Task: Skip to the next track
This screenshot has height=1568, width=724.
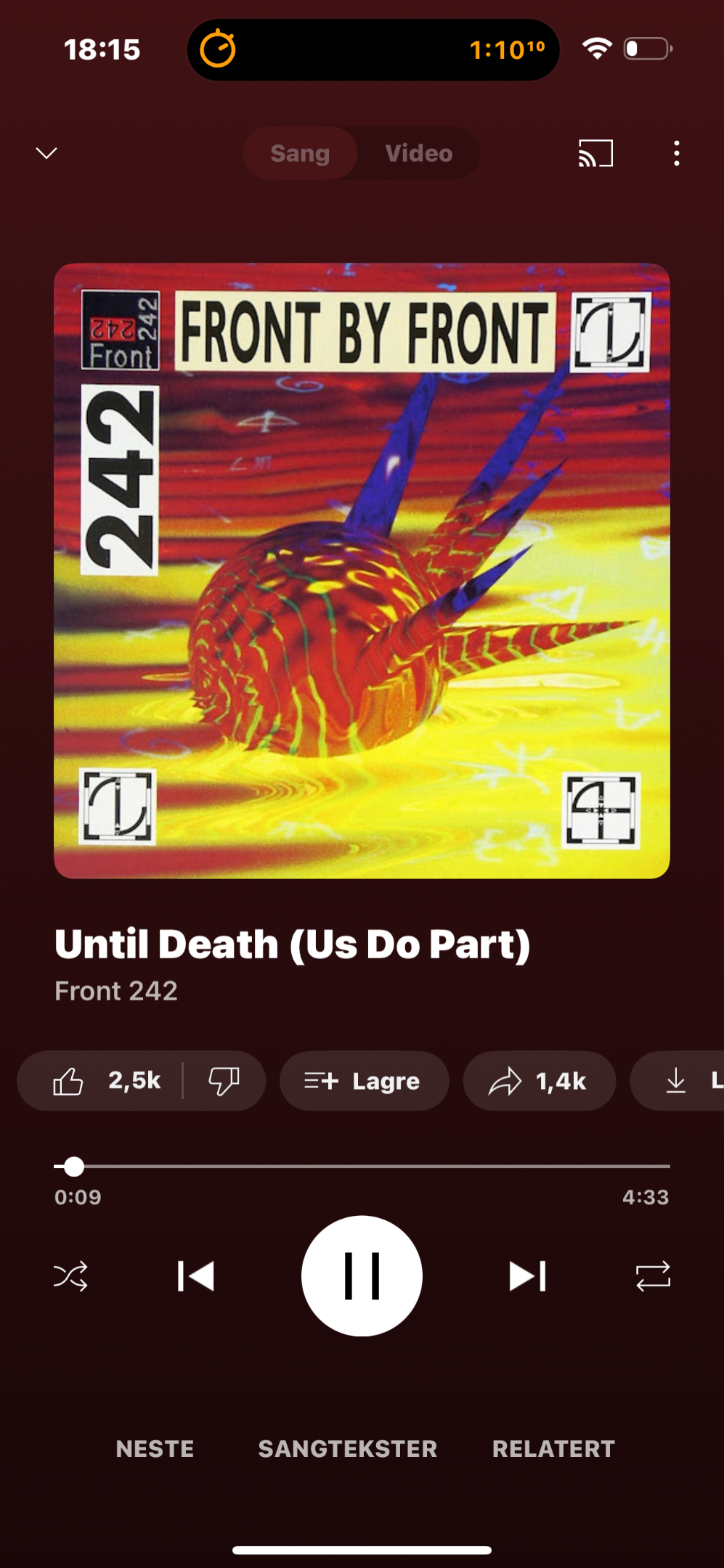Action: pos(528,1276)
